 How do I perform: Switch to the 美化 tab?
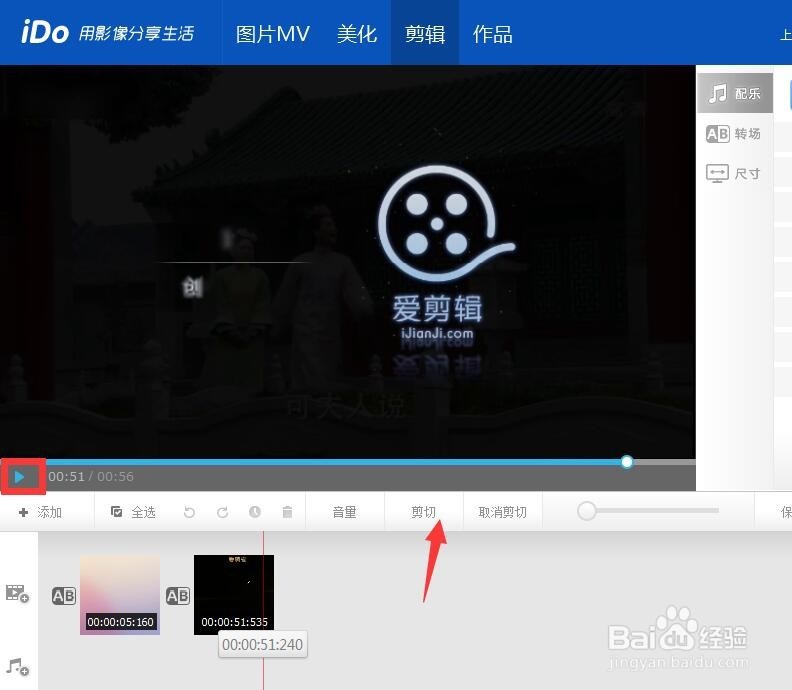[357, 34]
